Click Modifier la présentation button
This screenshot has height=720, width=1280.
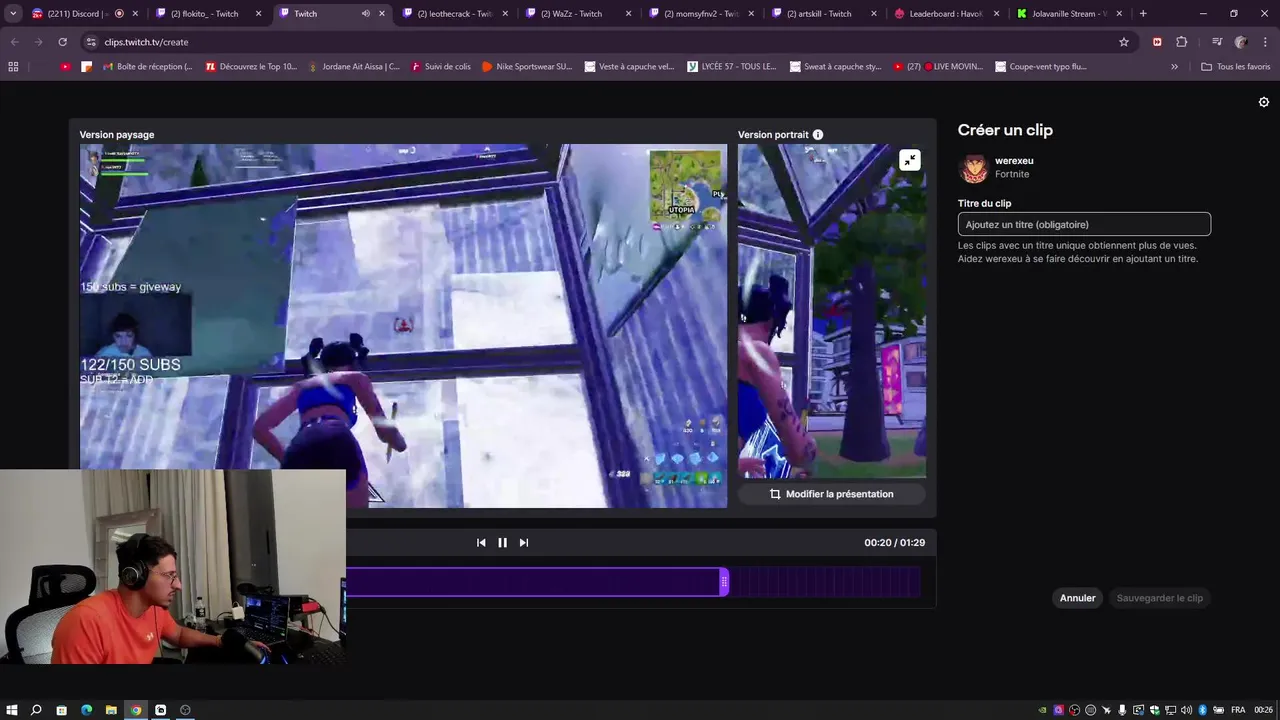pos(832,494)
